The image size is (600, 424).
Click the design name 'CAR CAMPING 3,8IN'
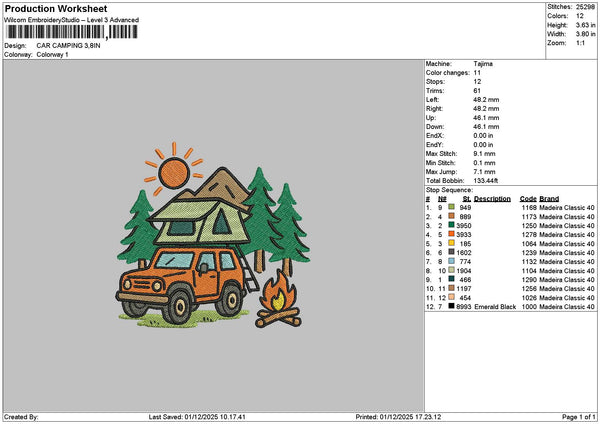[68, 46]
